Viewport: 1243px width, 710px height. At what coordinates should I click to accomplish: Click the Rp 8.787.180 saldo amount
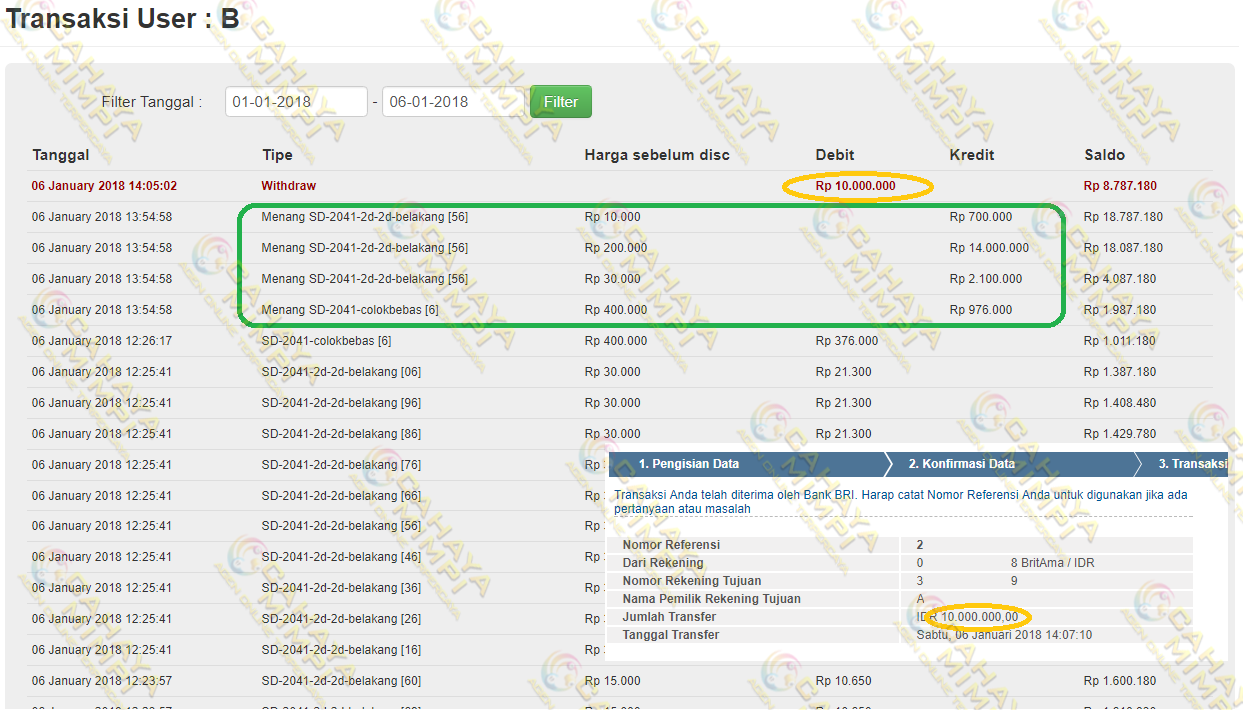pyautogui.click(x=1120, y=186)
